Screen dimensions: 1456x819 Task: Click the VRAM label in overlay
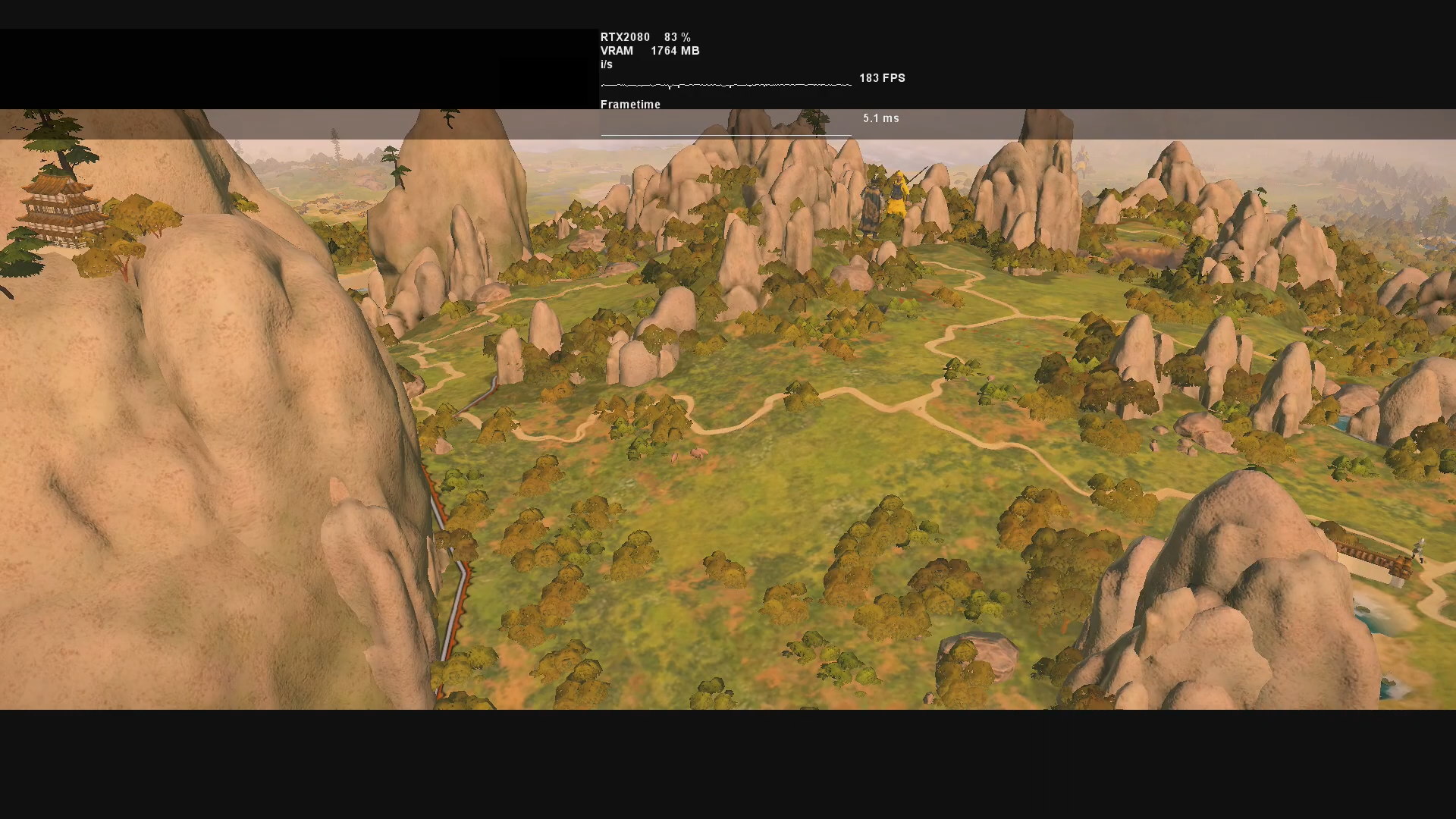click(617, 51)
